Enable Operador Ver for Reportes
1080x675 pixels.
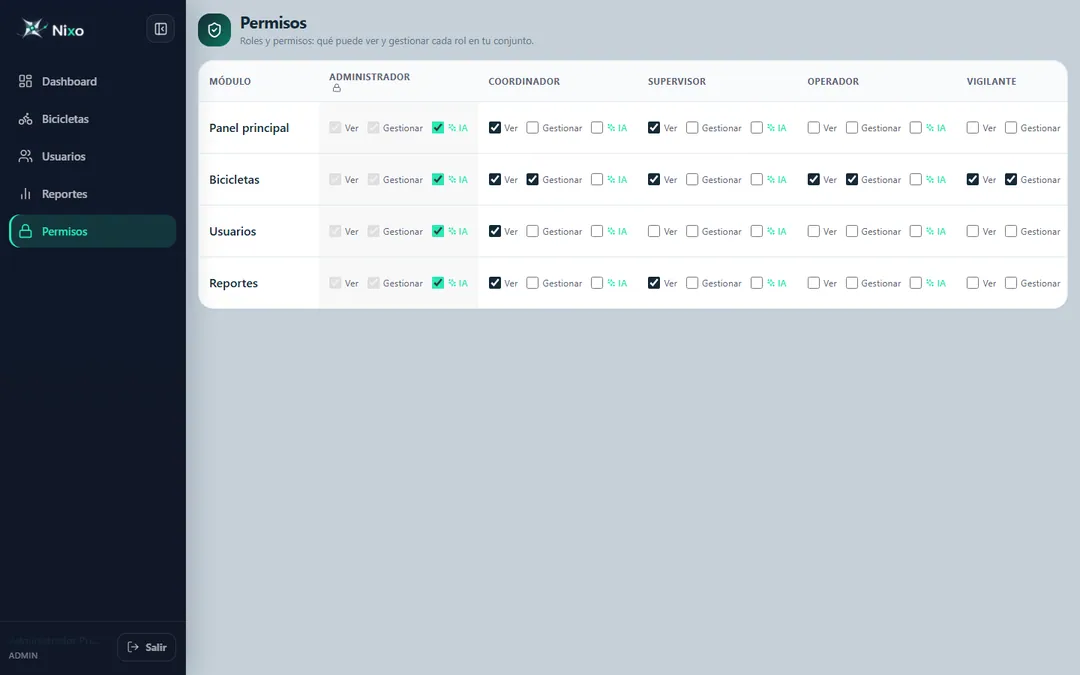pyautogui.click(x=813, y=282)
